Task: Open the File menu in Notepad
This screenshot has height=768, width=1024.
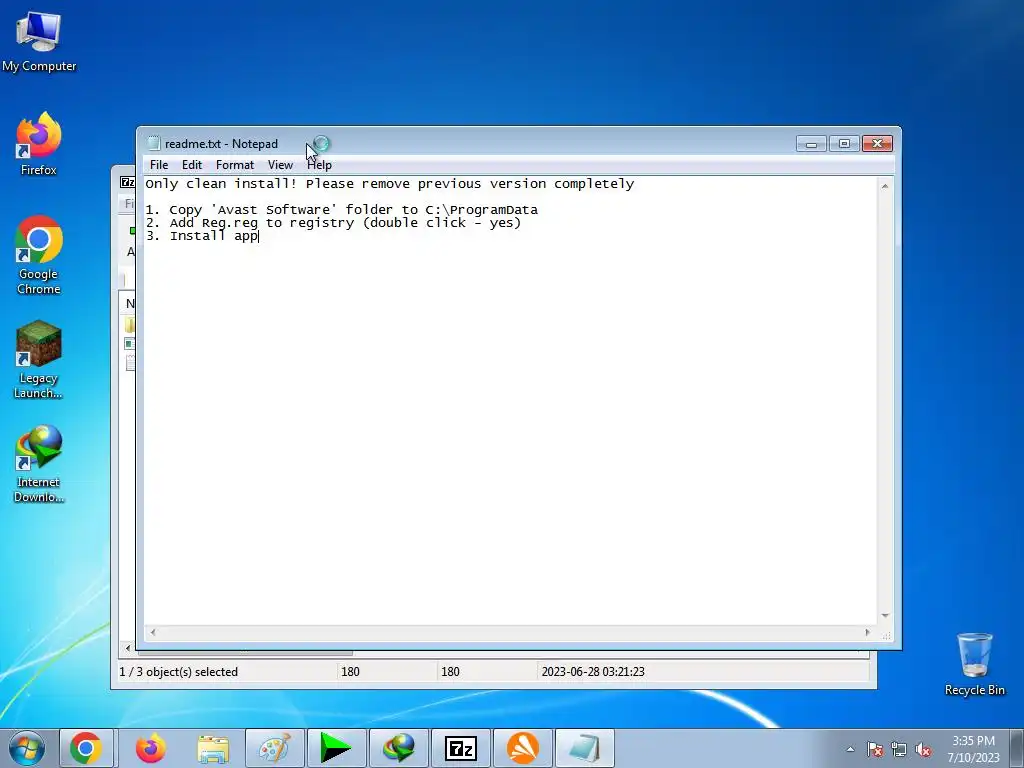Action: pyautogui.click(x=159, y=165)
